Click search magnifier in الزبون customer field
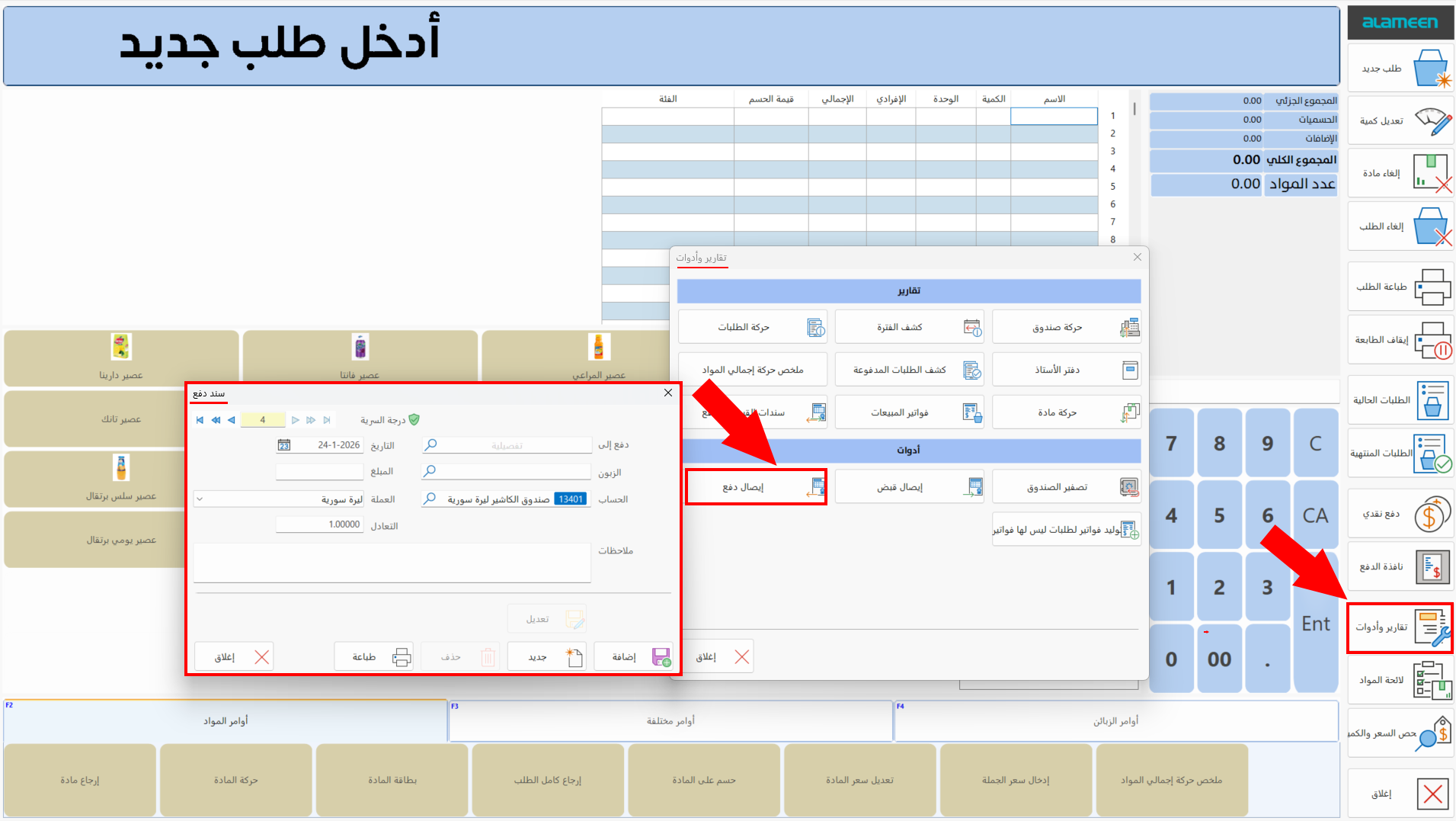Viewport: 1456px width, 821px height. coord(430,472)
